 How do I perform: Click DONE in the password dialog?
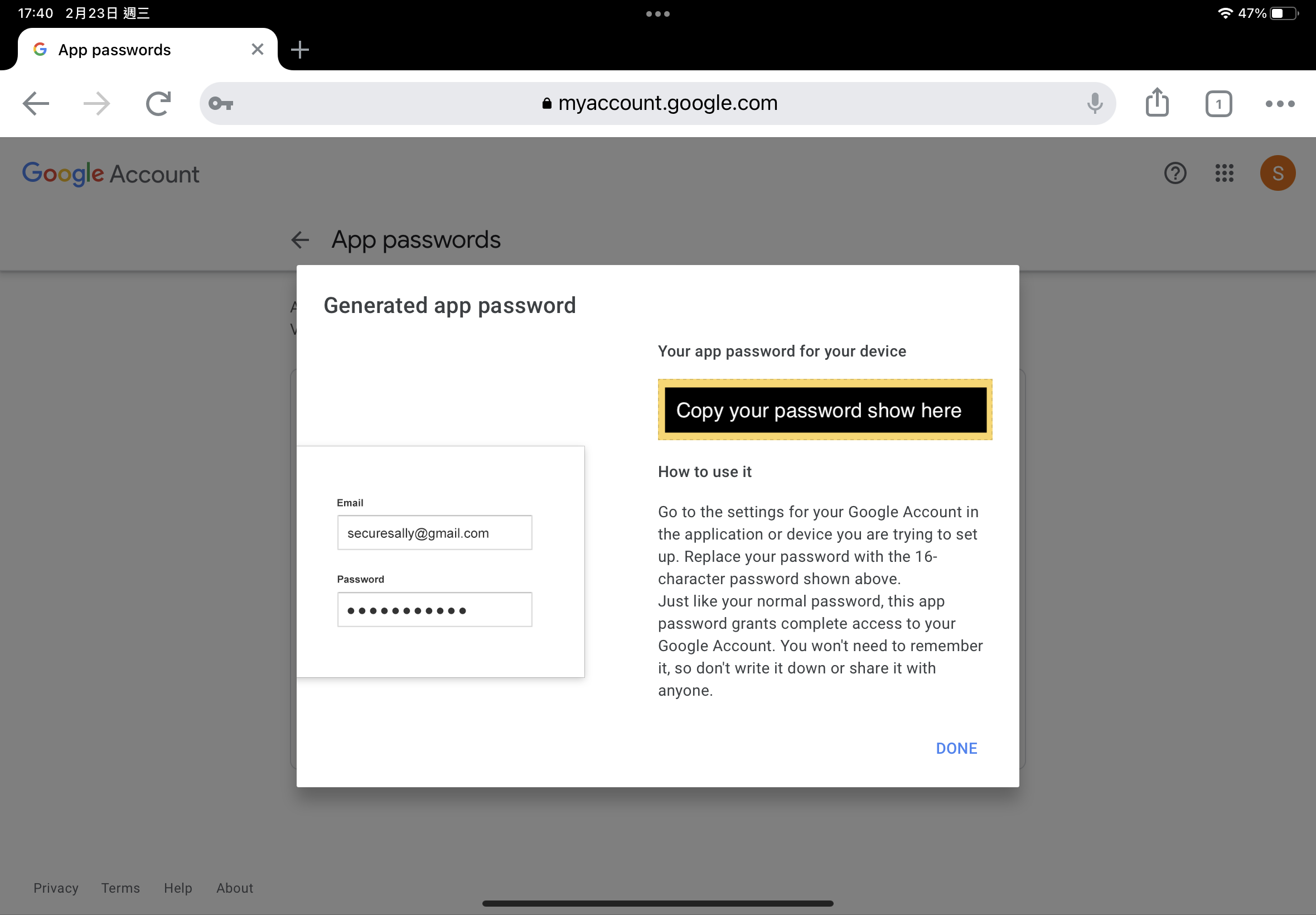coord(956,748)
